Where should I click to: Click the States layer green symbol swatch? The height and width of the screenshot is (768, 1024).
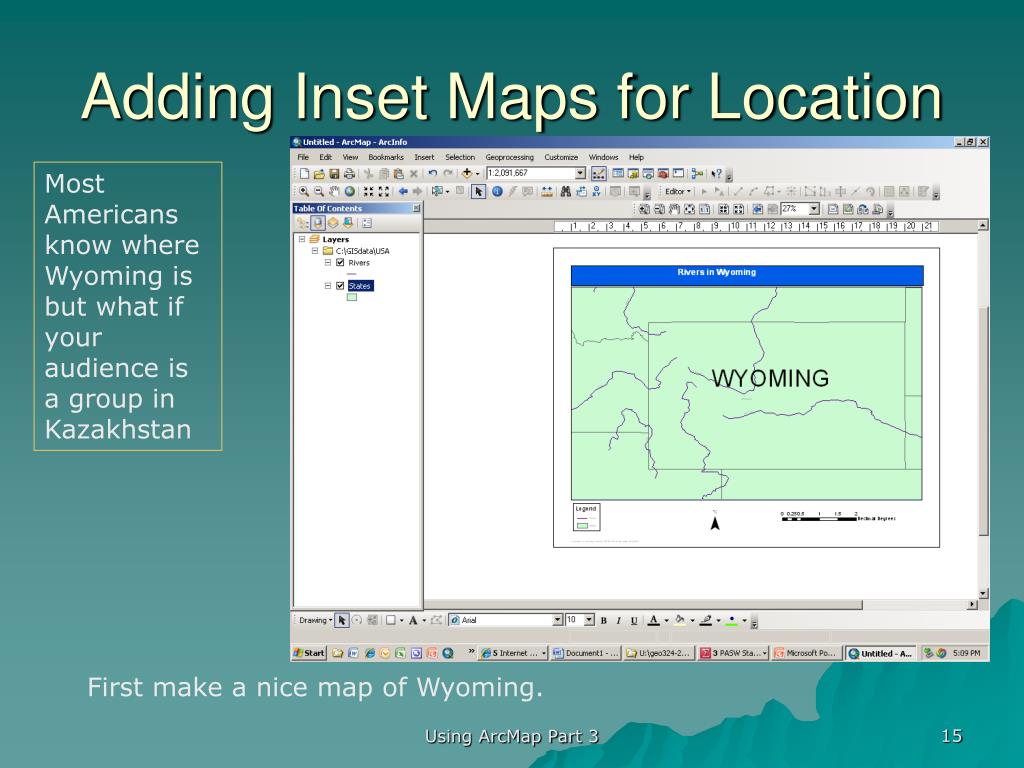[x=352, y=297]
